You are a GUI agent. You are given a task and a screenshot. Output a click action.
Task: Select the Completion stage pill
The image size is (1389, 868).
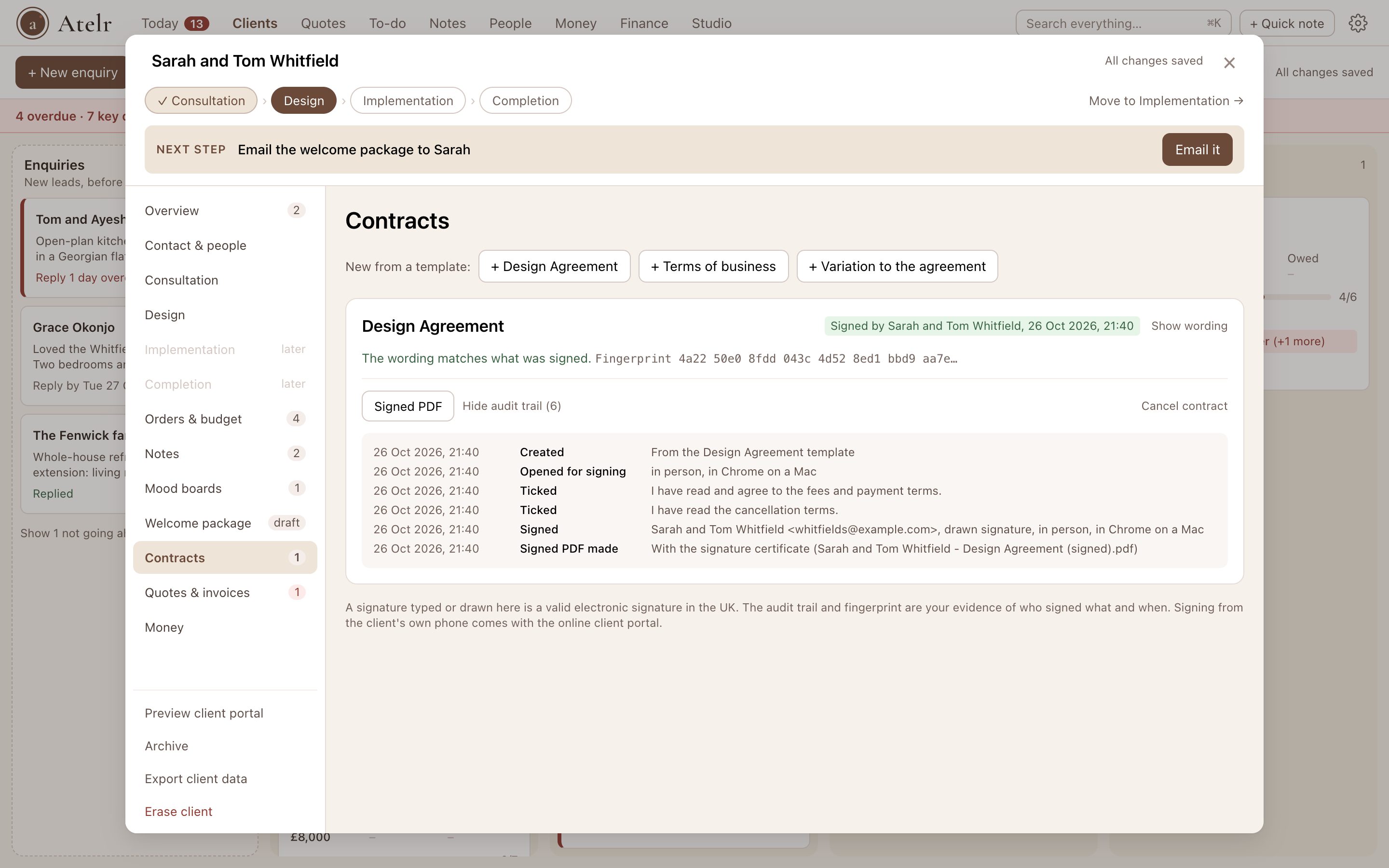[x=525, y=100]
